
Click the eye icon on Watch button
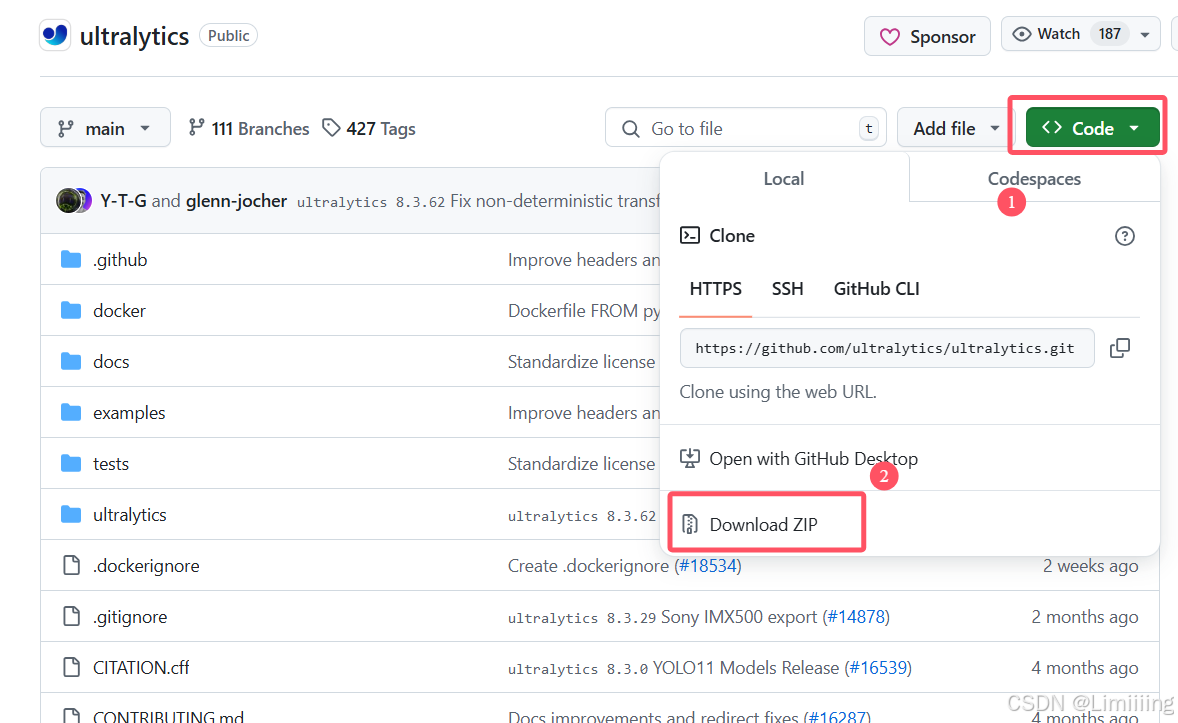pyautogui.click(x=1022, y=34)
